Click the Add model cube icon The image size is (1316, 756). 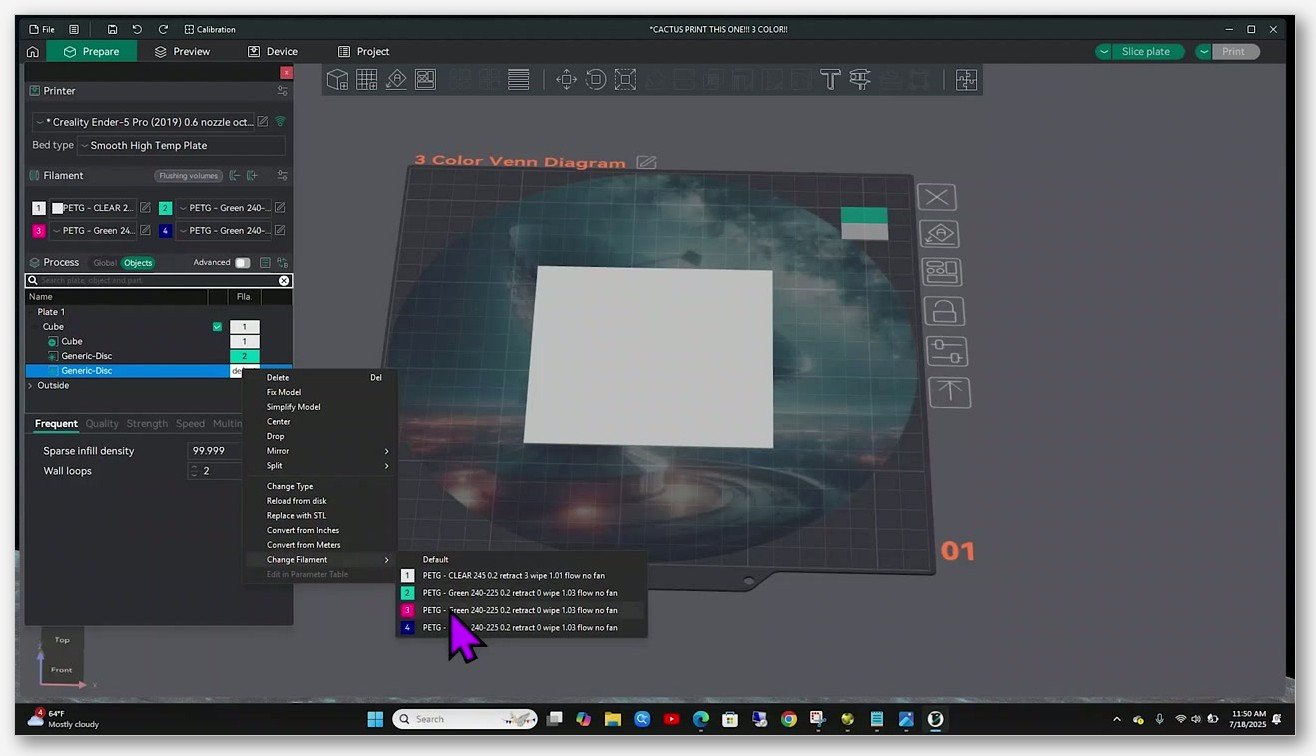point(338,79)
